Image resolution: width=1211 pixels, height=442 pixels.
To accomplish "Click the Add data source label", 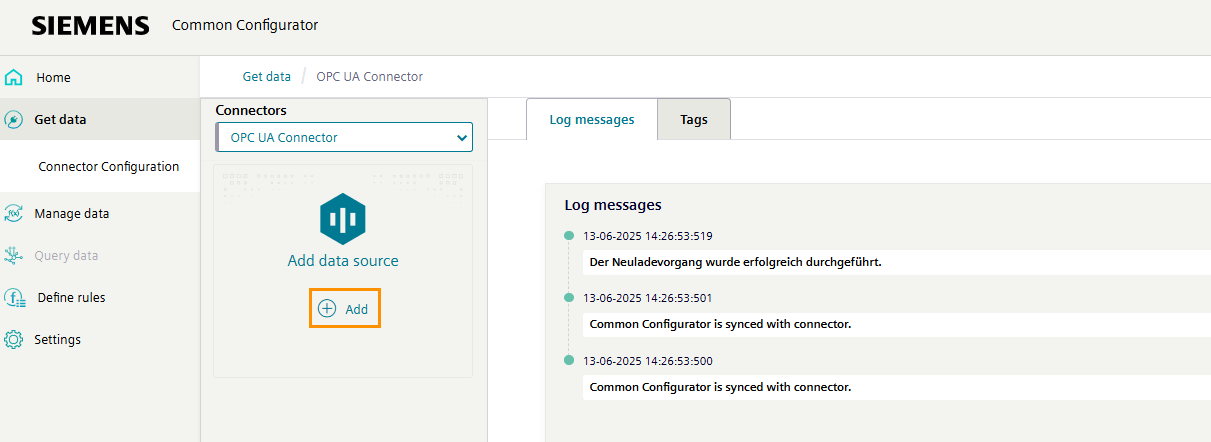I will (343, 260).
